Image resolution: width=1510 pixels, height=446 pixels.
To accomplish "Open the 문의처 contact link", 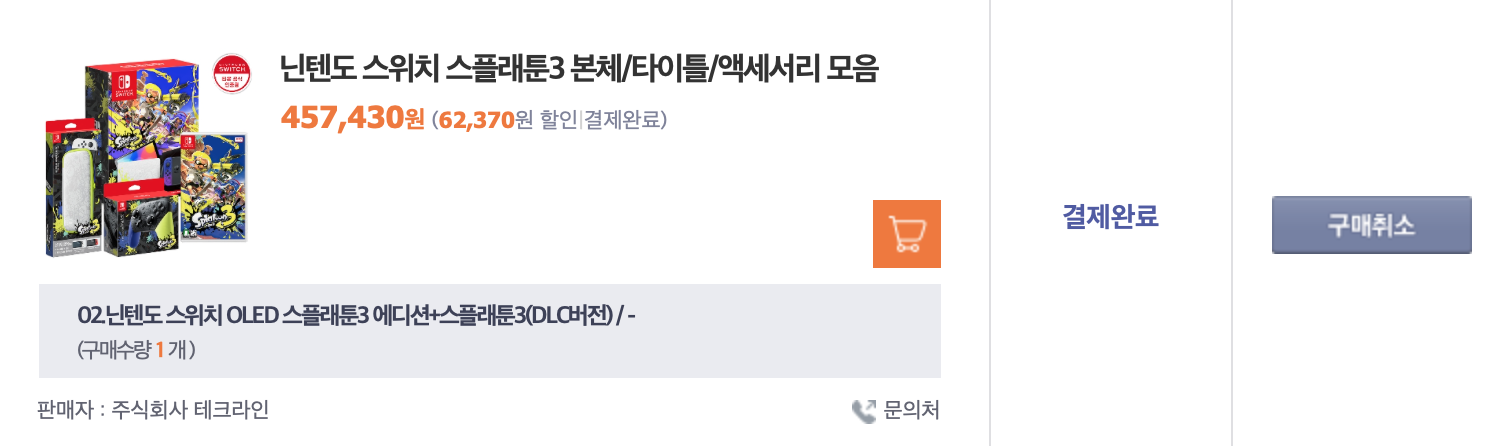I will click(911, 411).
